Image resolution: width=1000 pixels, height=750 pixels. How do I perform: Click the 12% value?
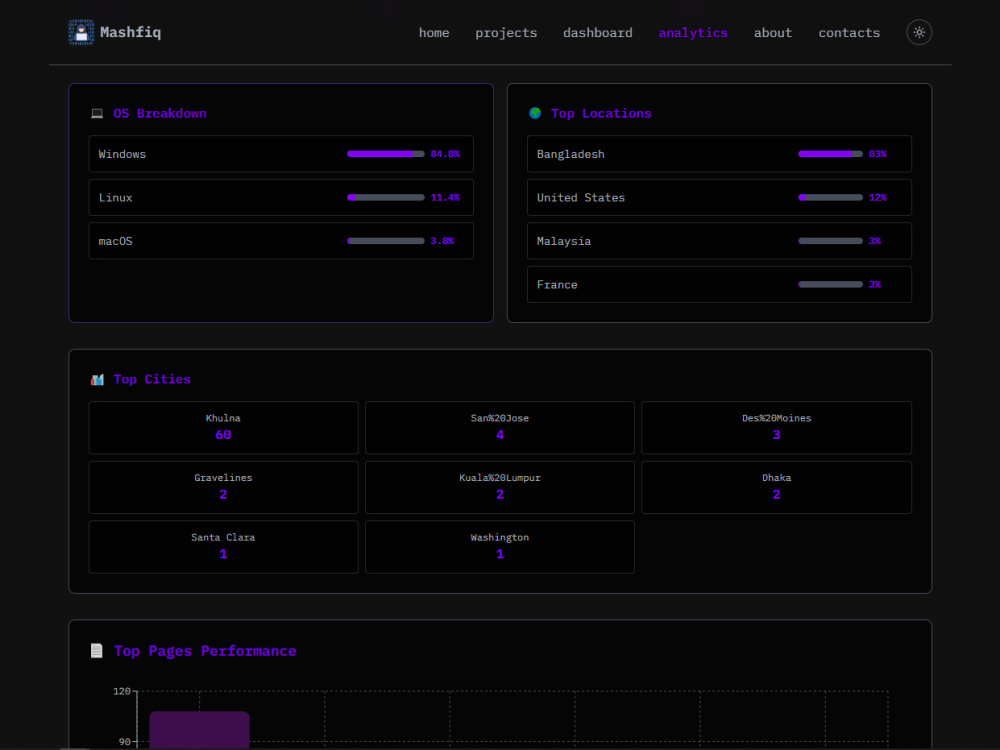(877, 197)
